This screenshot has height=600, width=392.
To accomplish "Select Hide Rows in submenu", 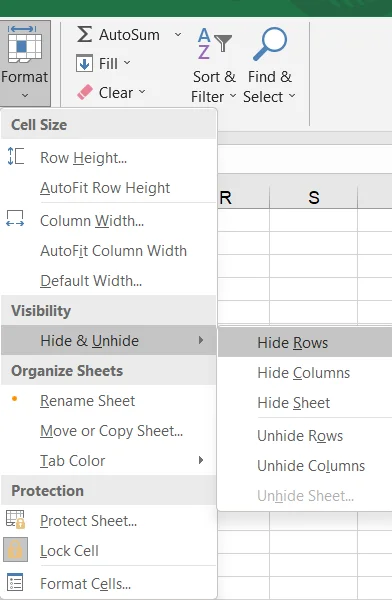I will coord(305,342).
